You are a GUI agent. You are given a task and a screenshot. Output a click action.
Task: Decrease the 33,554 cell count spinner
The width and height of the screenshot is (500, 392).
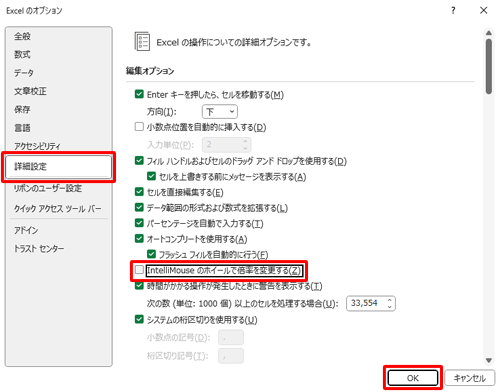tap(389, 307)
